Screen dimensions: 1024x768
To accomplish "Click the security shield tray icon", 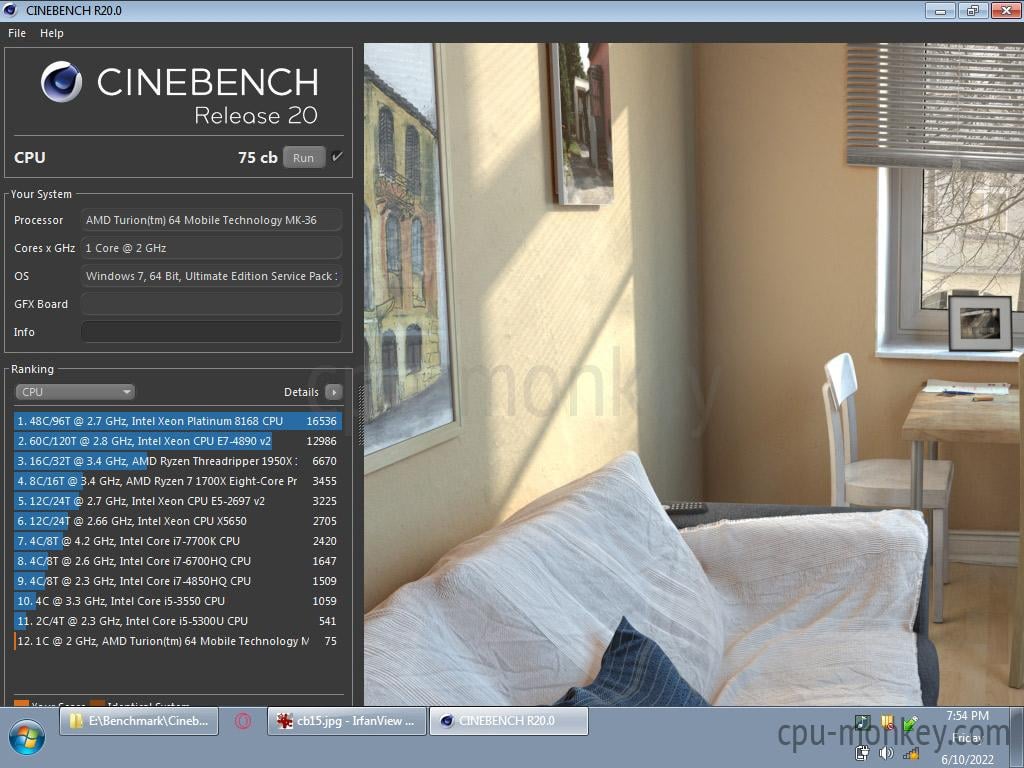I will click(x=887, y=722).
